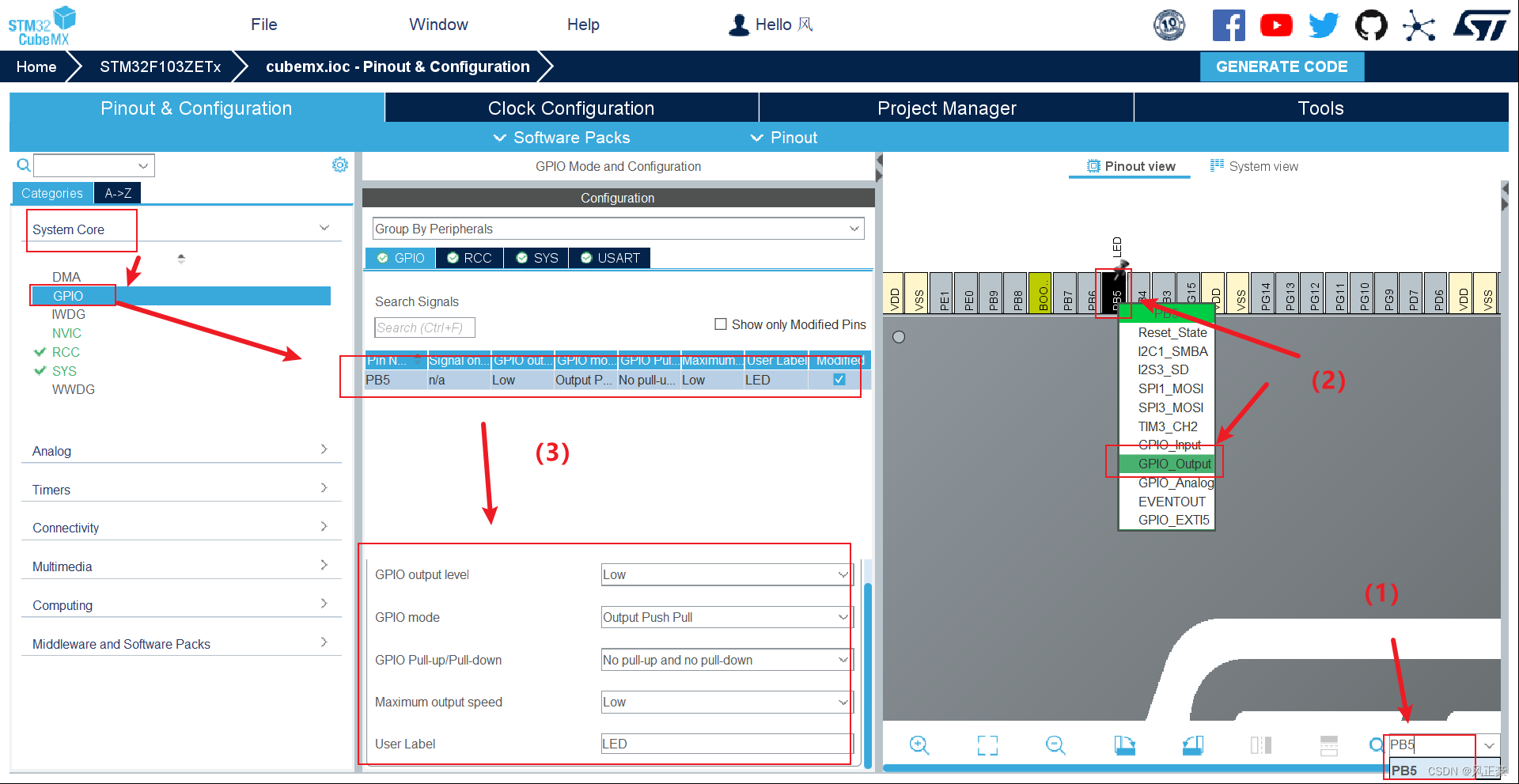Click the Search Signals input field
This screenshot has width=1519, height=784.
[x=425, y=328]
